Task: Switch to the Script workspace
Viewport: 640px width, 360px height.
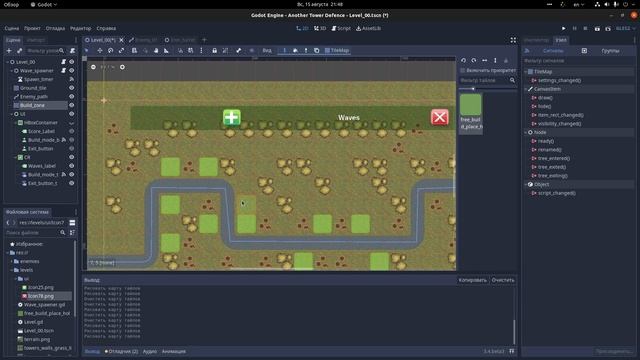Action: (x=341, y=29)
